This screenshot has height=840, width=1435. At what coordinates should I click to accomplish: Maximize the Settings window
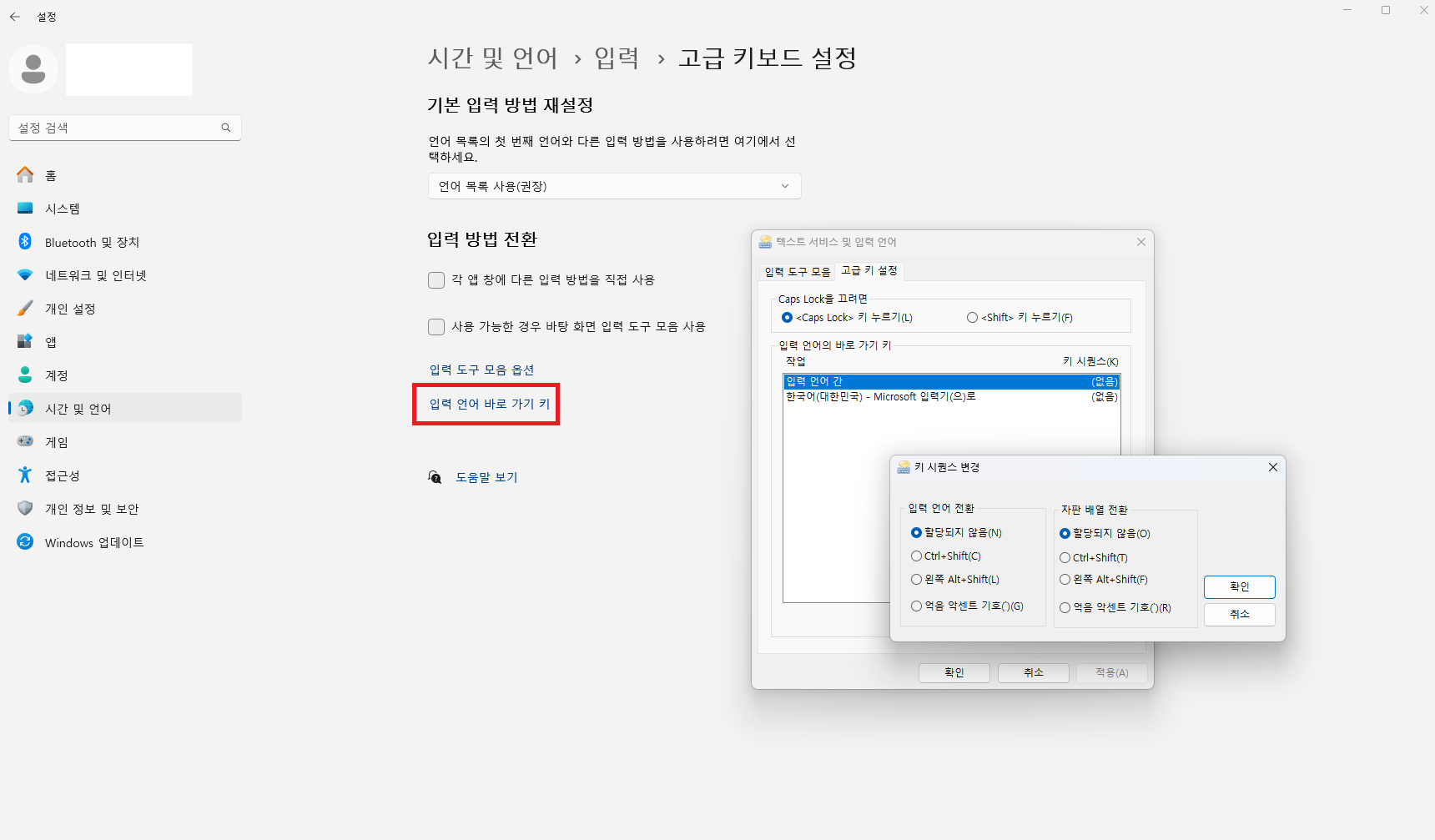(x=1386, y=10)
